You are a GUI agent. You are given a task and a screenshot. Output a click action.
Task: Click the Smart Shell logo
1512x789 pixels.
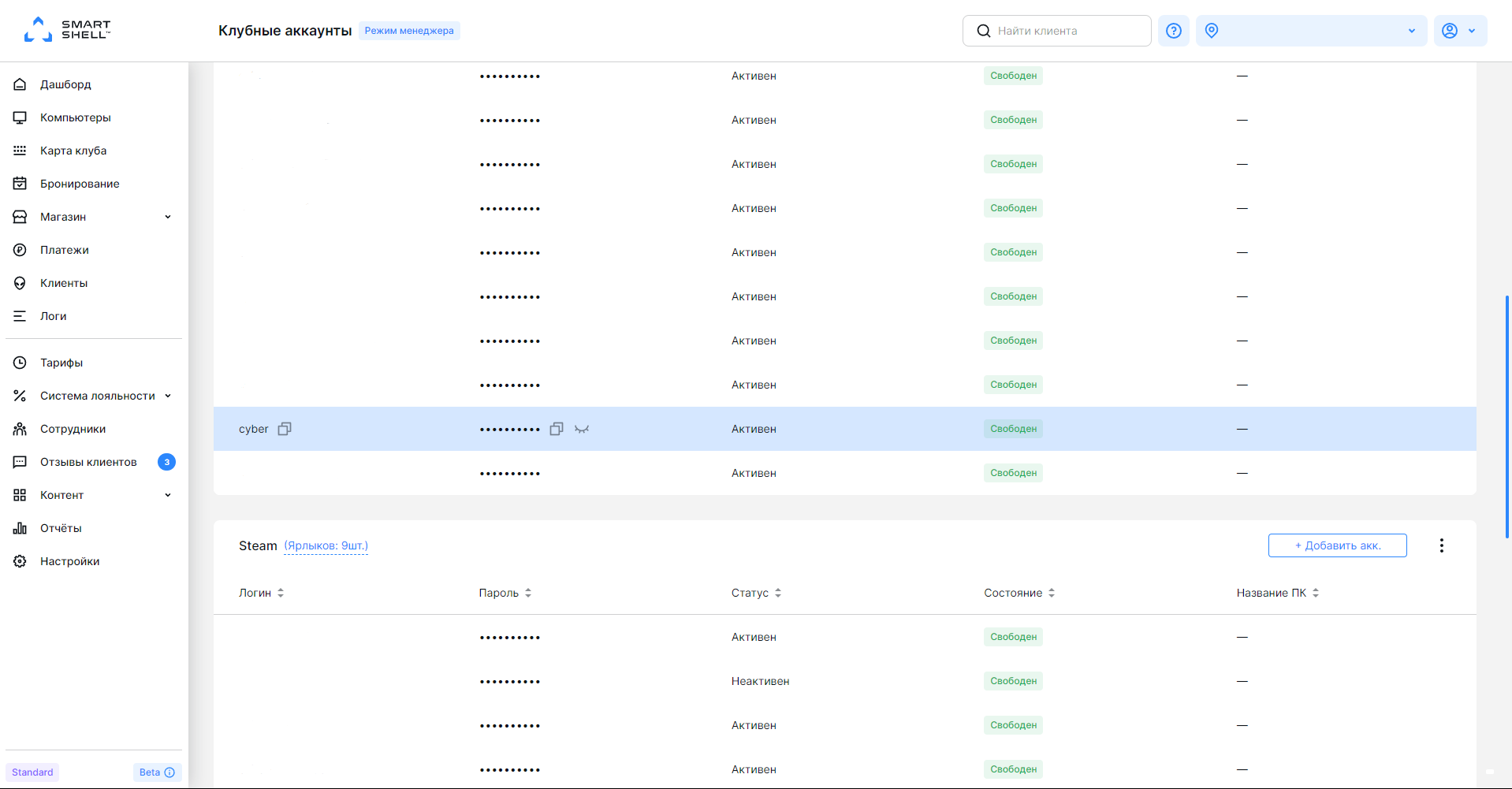tap(67, 30)
